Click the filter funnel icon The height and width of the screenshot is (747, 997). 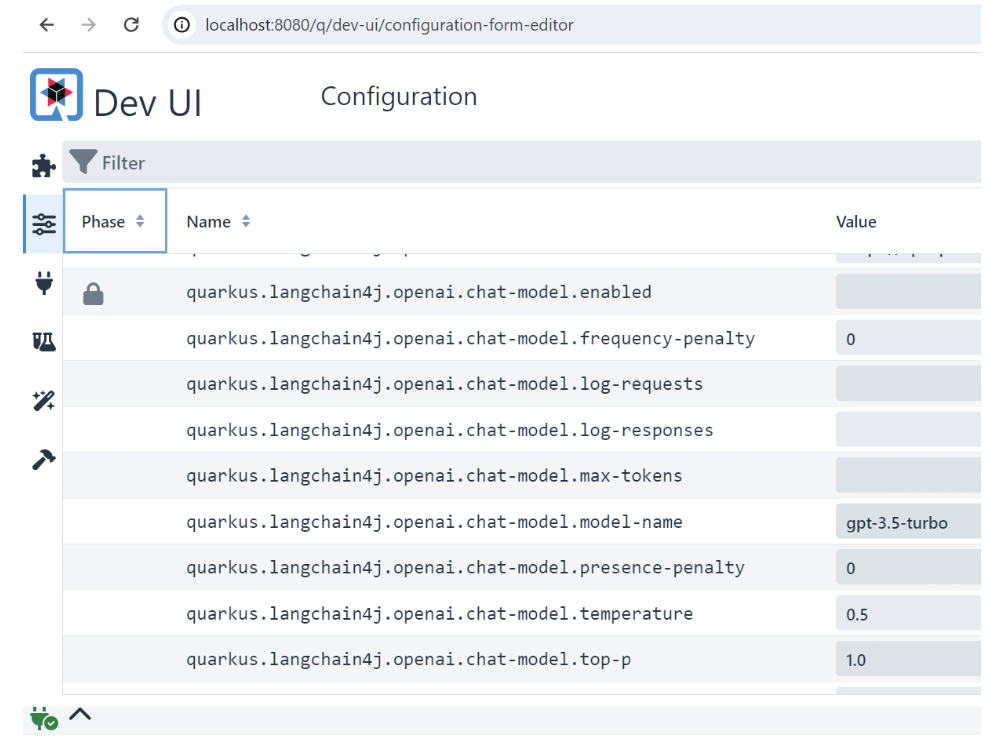(84, 162)
